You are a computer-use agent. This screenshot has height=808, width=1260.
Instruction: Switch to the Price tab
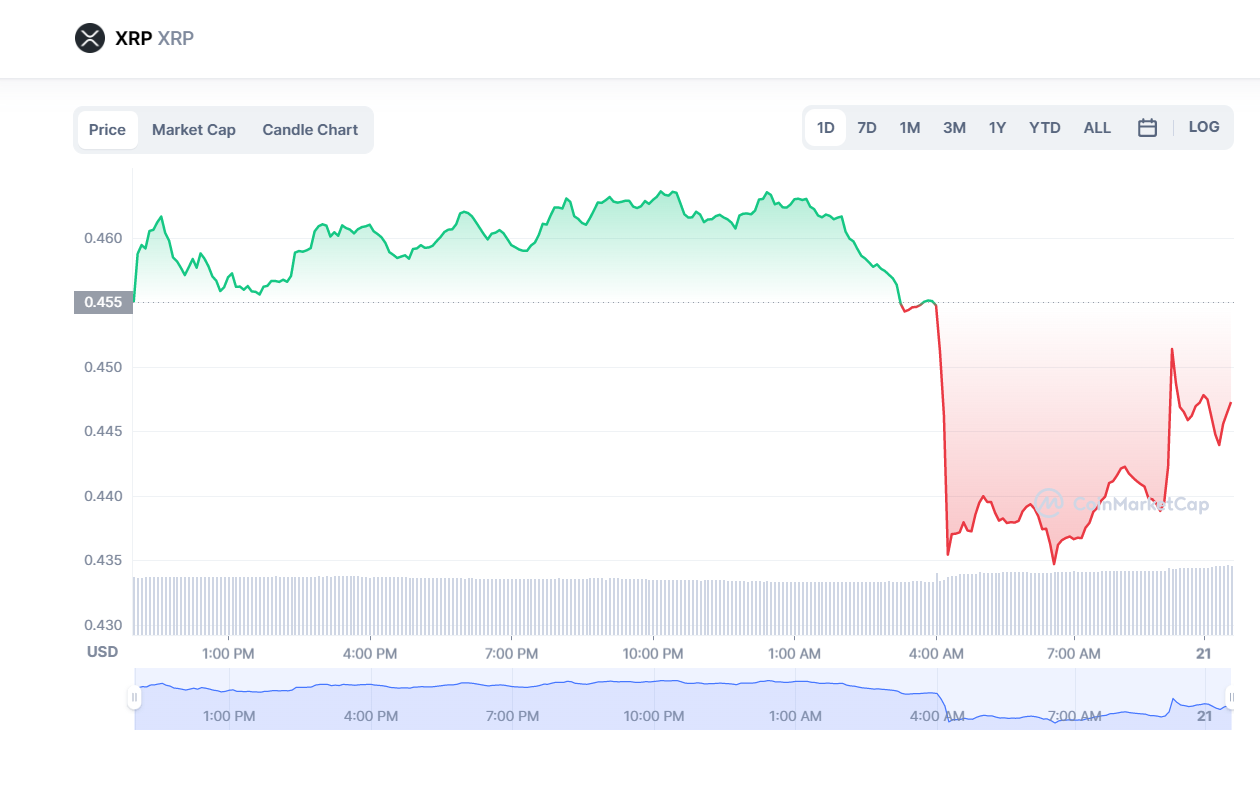pyautogui.click(x=107, y=130)
